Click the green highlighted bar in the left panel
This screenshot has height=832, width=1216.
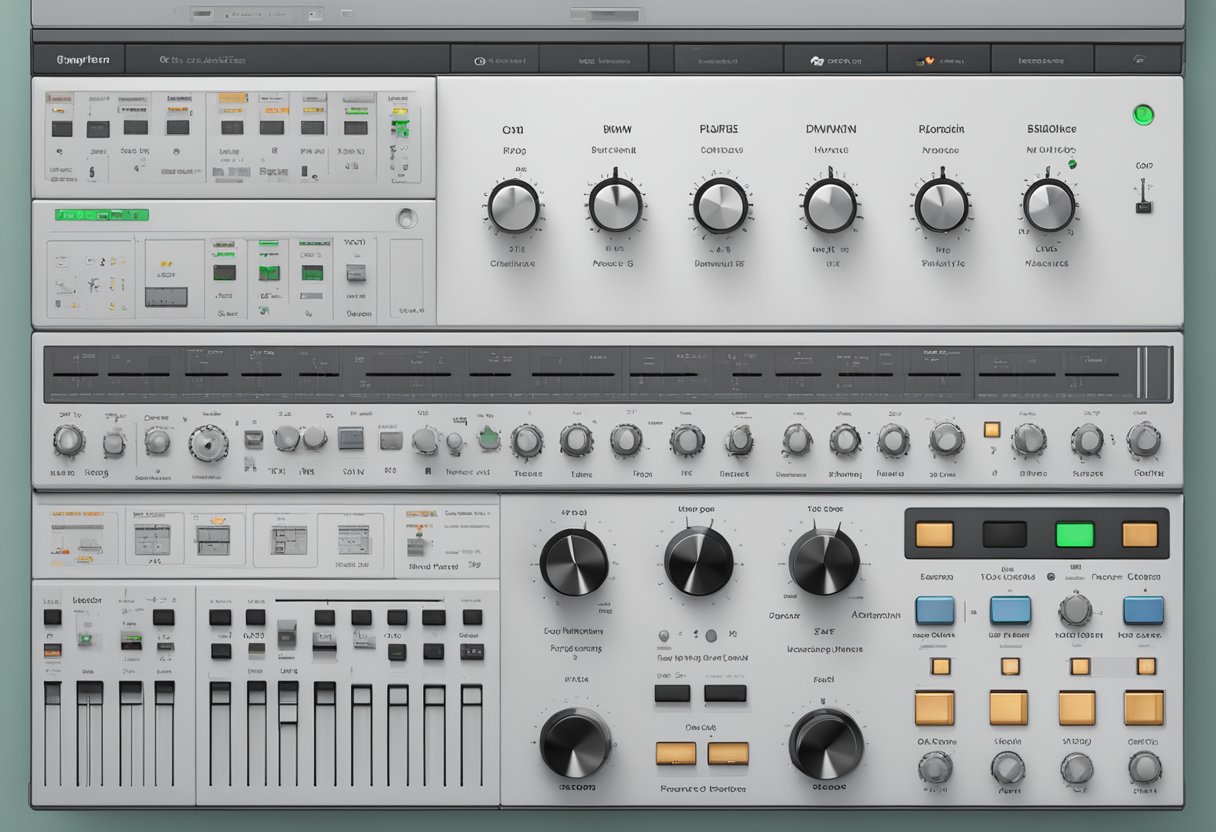pos(102,215)
